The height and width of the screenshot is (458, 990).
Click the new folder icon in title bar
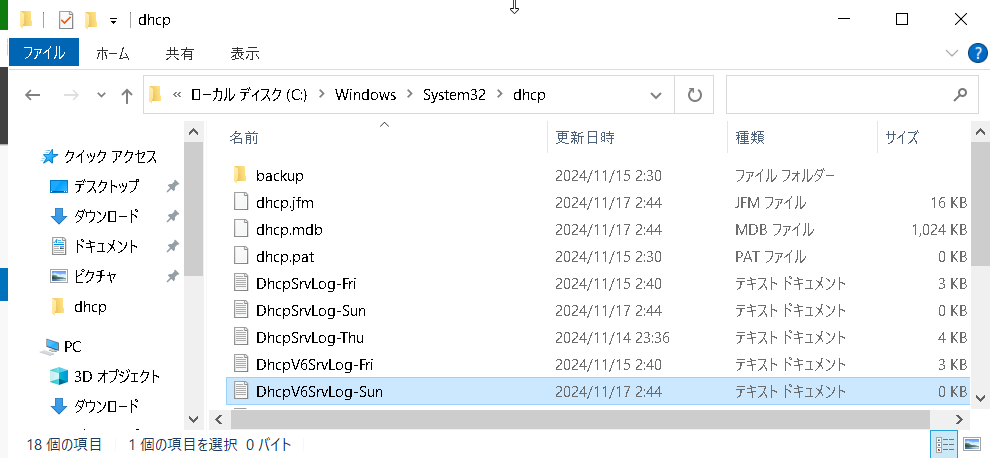[91, 19]
